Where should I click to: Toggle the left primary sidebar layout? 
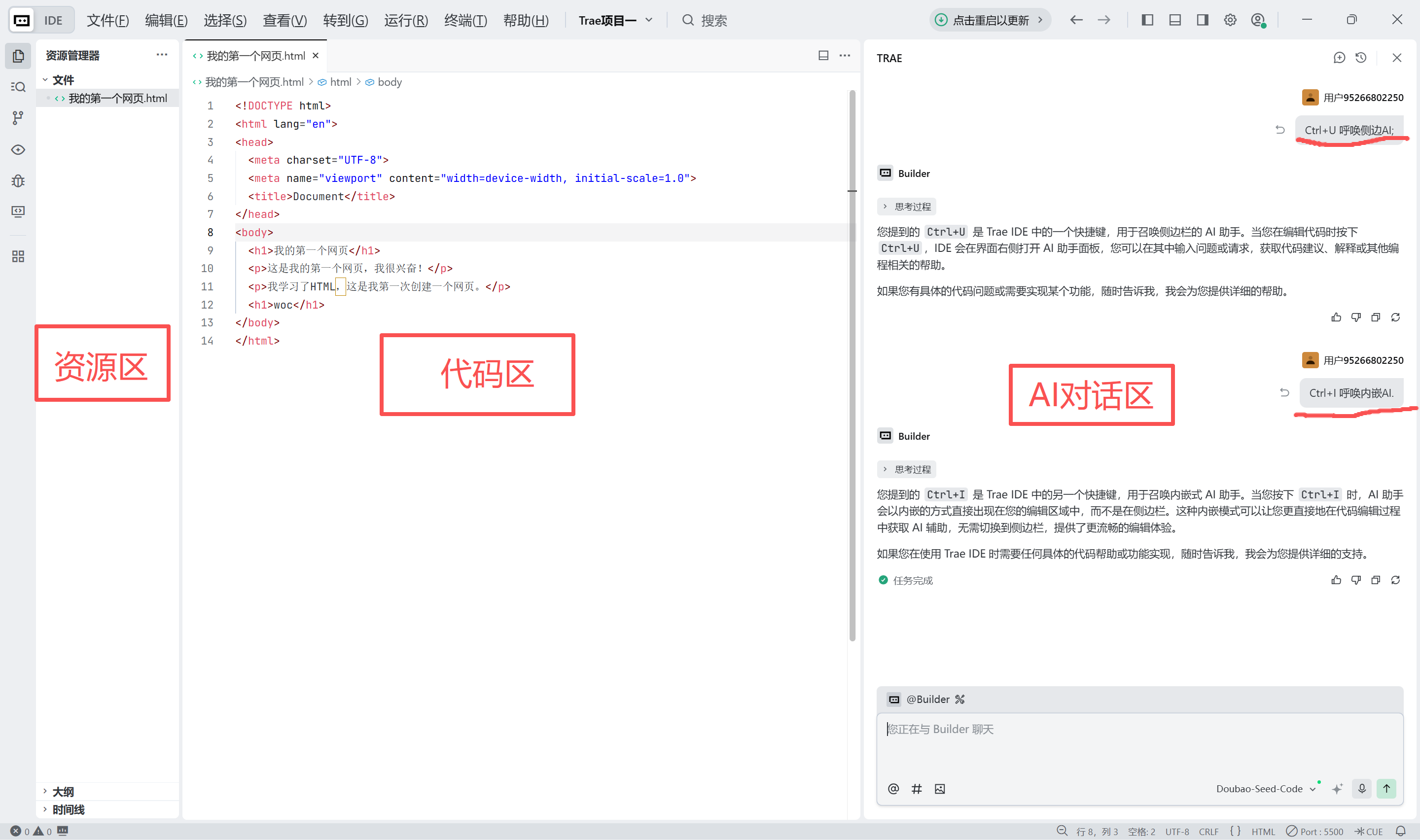tap(1147, 20)
